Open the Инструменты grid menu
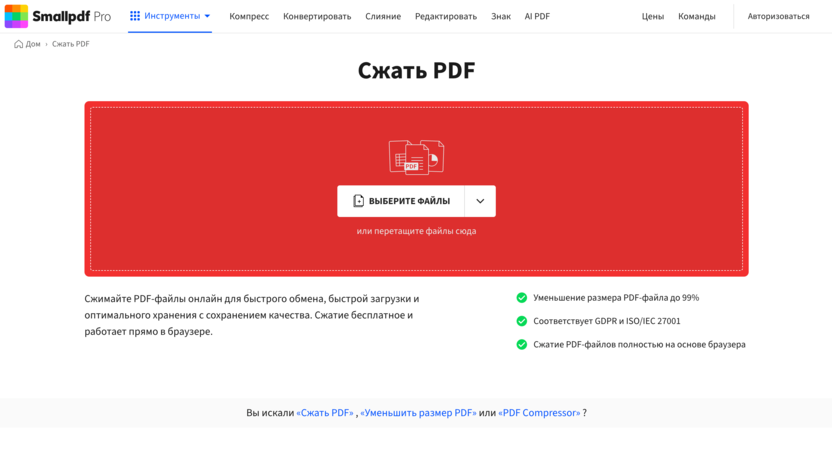Image resolution: width=832 pixels, height=455 pixels. pos(170,16)
